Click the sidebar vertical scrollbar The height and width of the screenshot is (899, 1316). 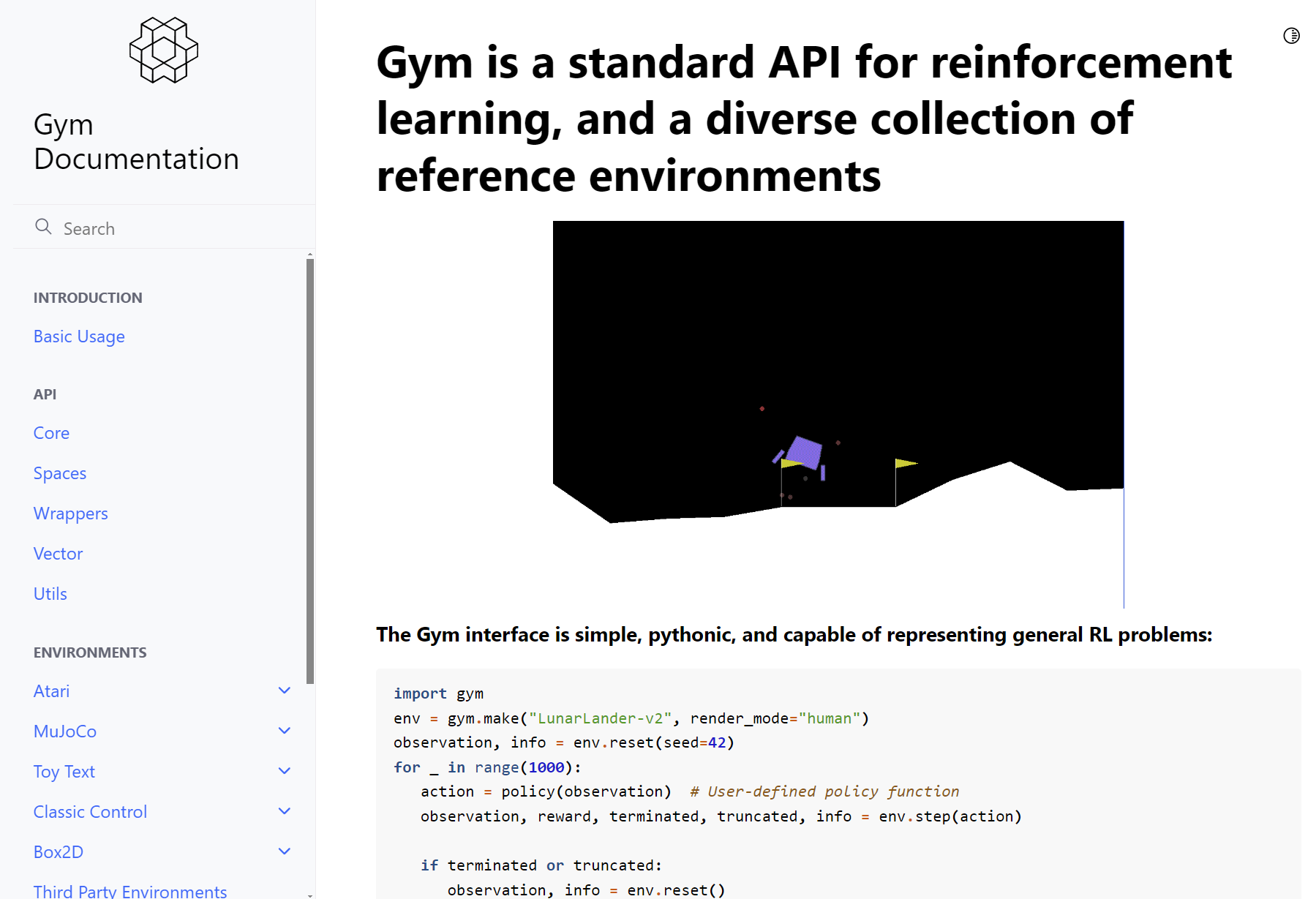coord(310,472)
